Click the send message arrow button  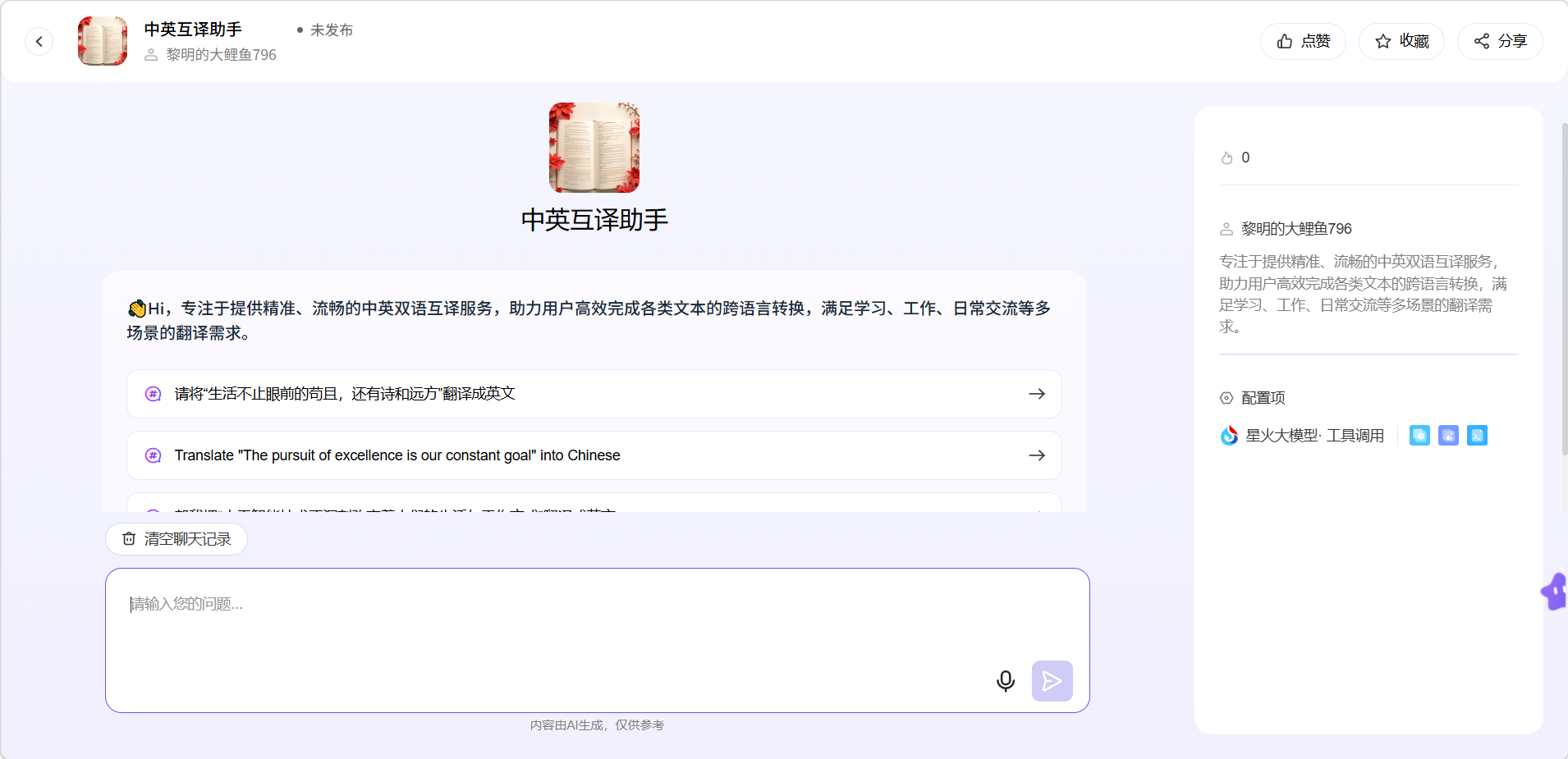point(1052,681)
